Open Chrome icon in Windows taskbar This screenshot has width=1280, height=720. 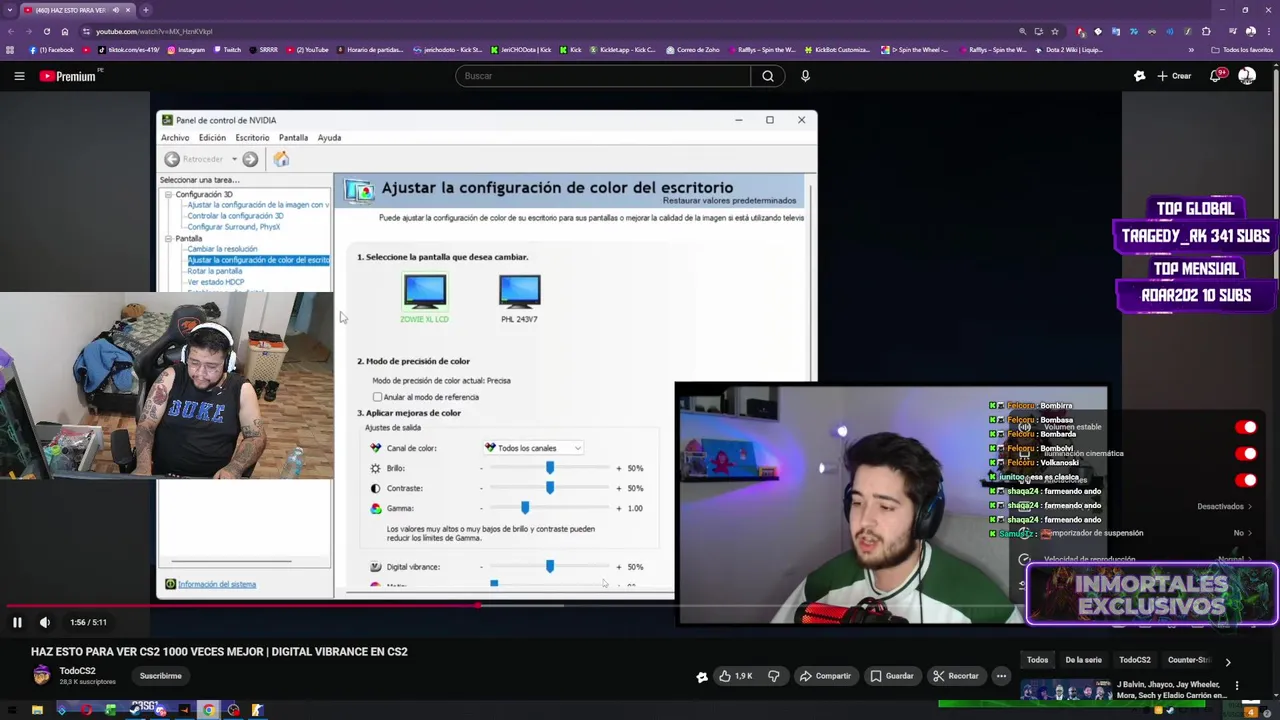pyautogui.click(x=209, y=711)
